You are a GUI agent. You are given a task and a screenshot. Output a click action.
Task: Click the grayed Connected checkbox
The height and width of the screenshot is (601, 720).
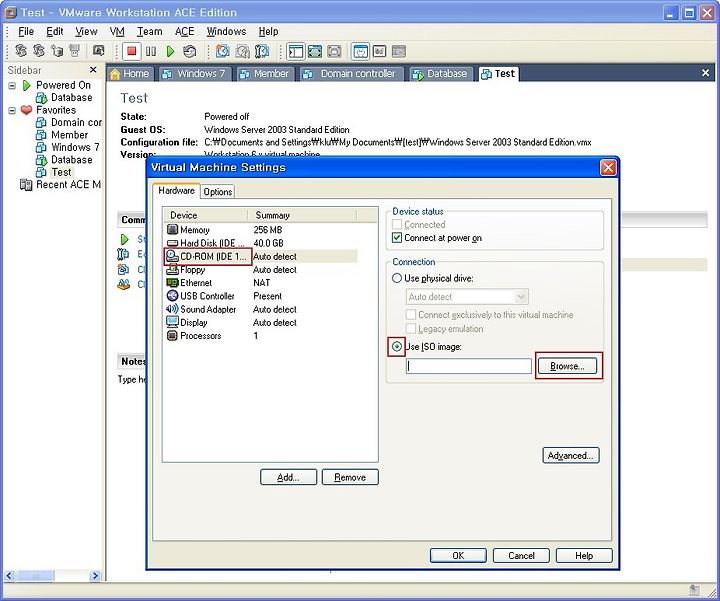[397, 225]
